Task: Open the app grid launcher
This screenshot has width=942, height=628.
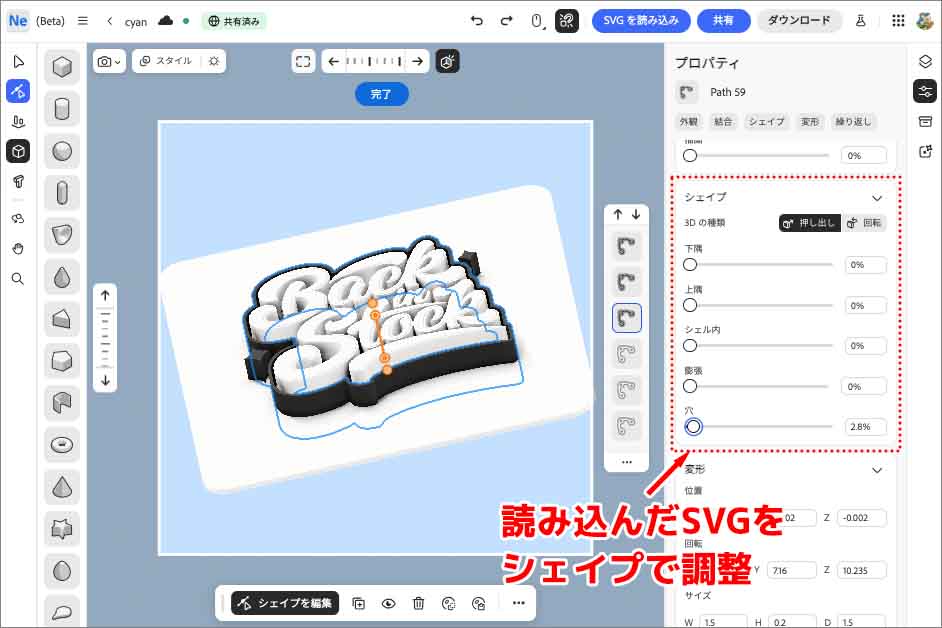Action: pyautogui.click(x=898, y=21)
